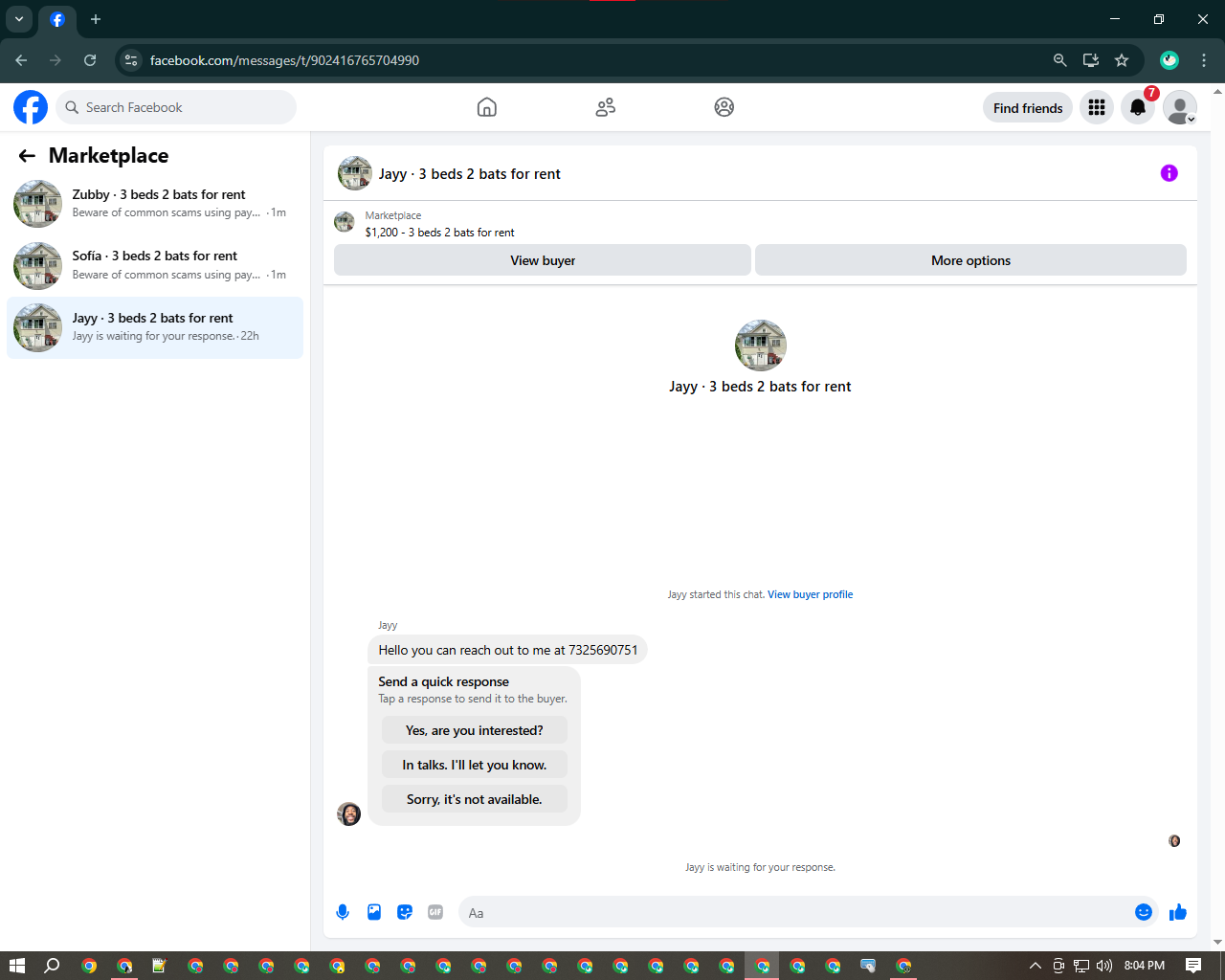Screen dimensions: 1225x980
Task: Open the Friends icon in top navigation
Action: (x=606, y=107)
